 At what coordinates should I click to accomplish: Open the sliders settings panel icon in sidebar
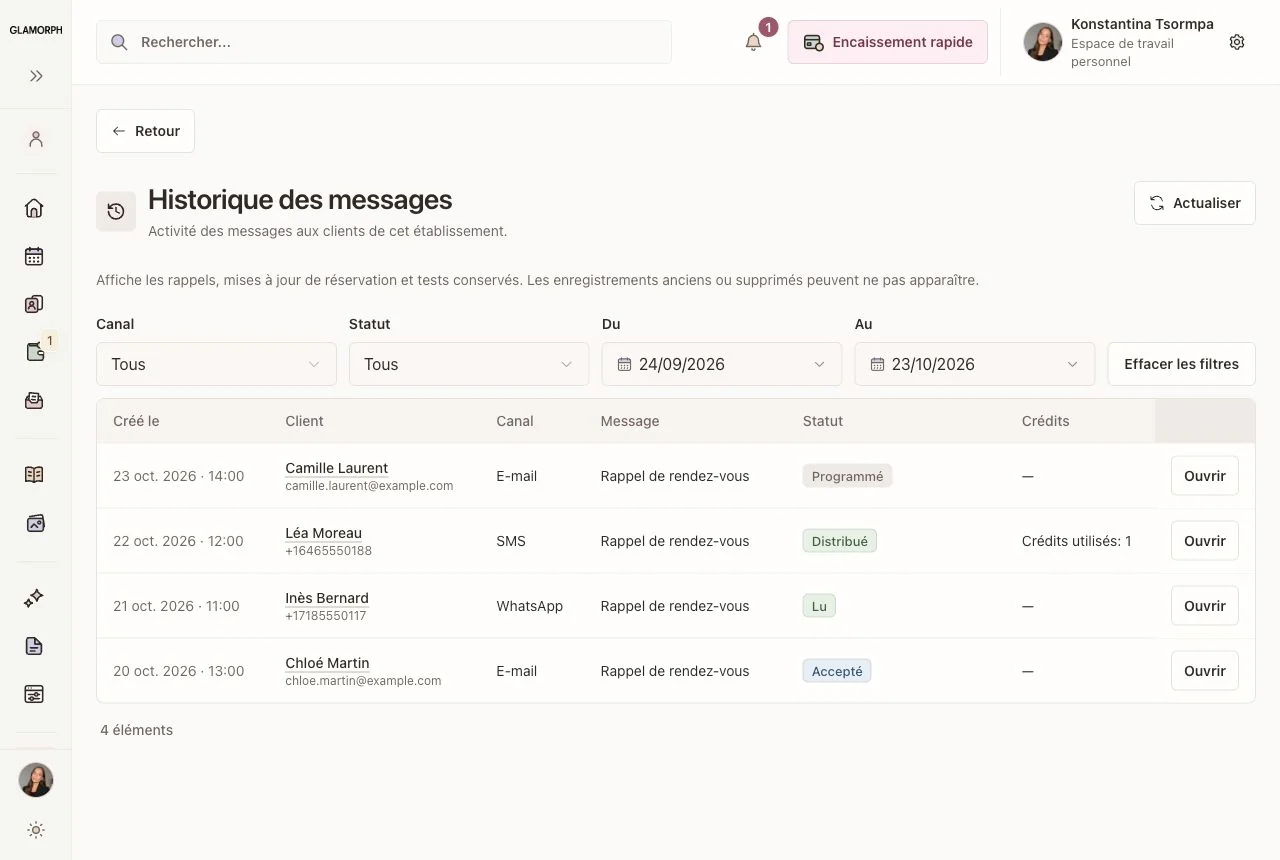pyautogui.click(x=34, y=694)
